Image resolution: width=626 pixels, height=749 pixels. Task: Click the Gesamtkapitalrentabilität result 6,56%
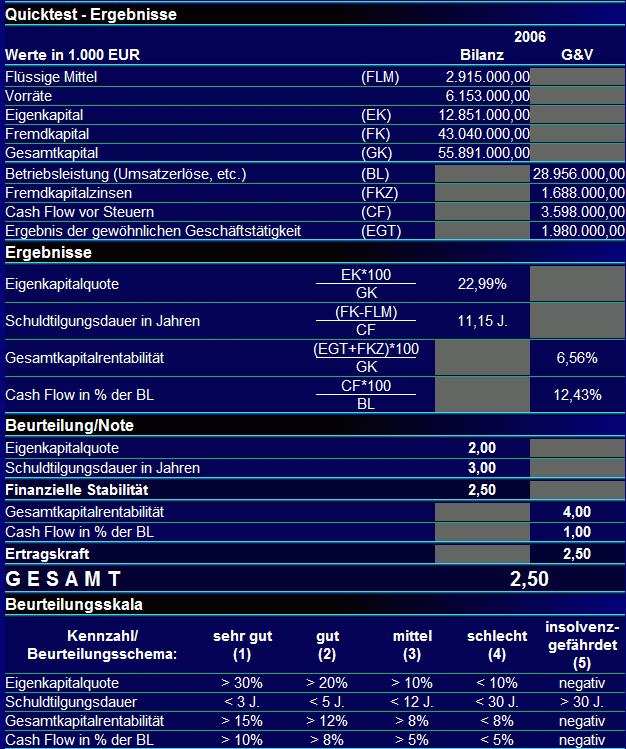click(x=578, y=358)
